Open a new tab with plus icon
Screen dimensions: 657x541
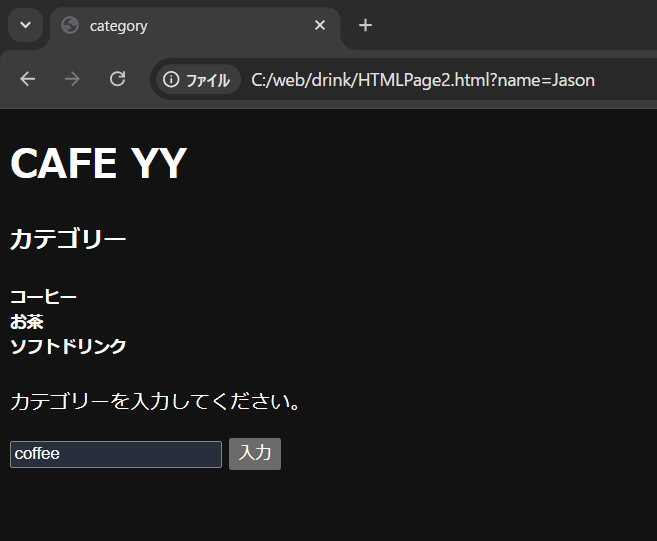[365, 26]
